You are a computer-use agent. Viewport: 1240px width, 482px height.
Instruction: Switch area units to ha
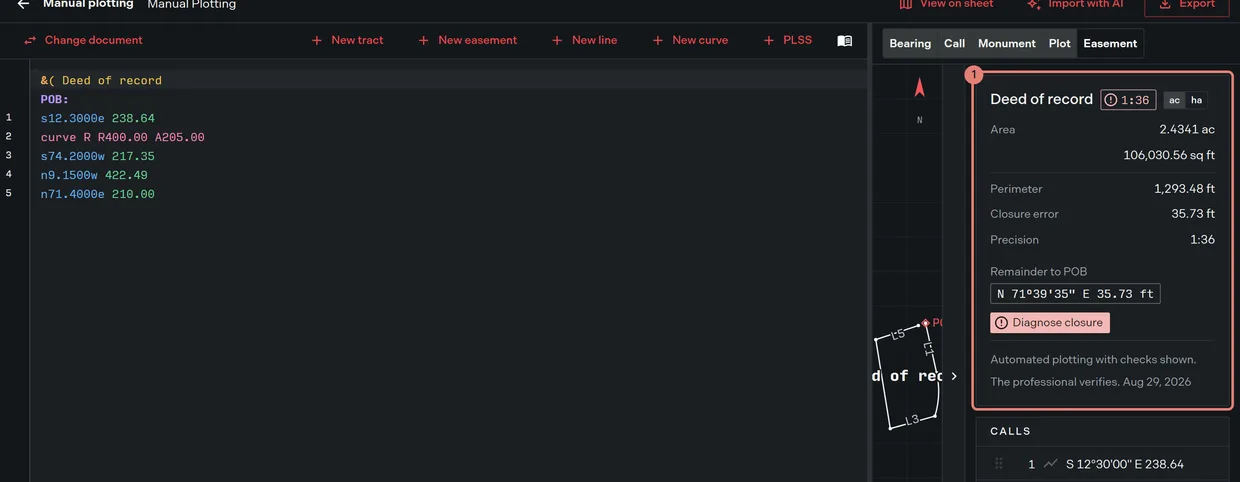pos(1196,100)
